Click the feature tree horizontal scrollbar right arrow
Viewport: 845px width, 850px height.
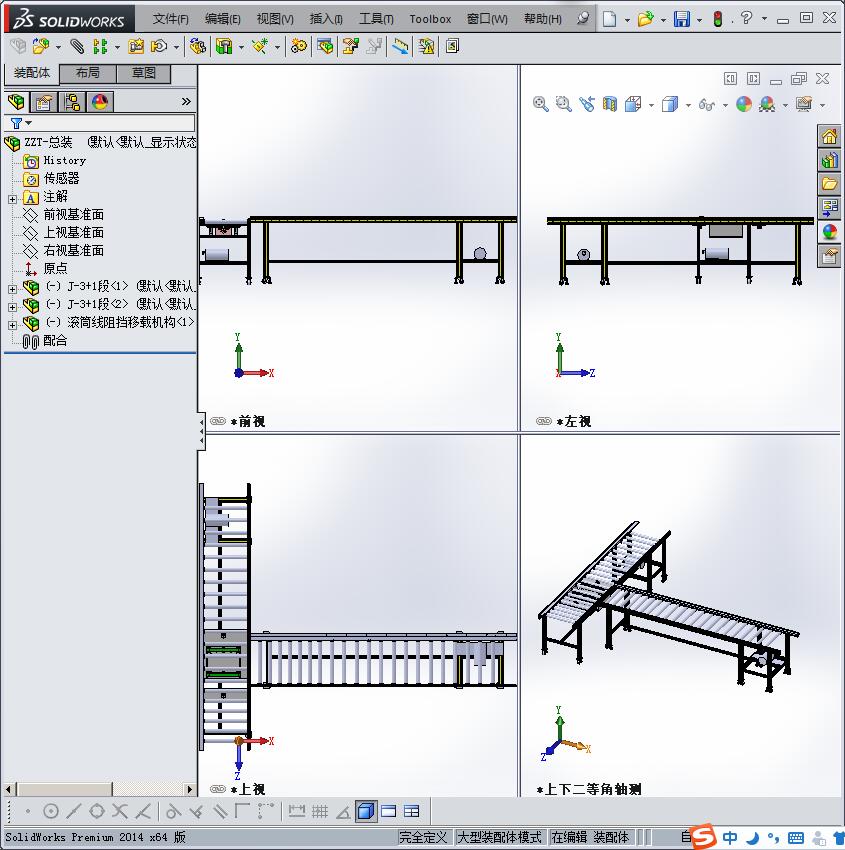[x=190, y=789]
